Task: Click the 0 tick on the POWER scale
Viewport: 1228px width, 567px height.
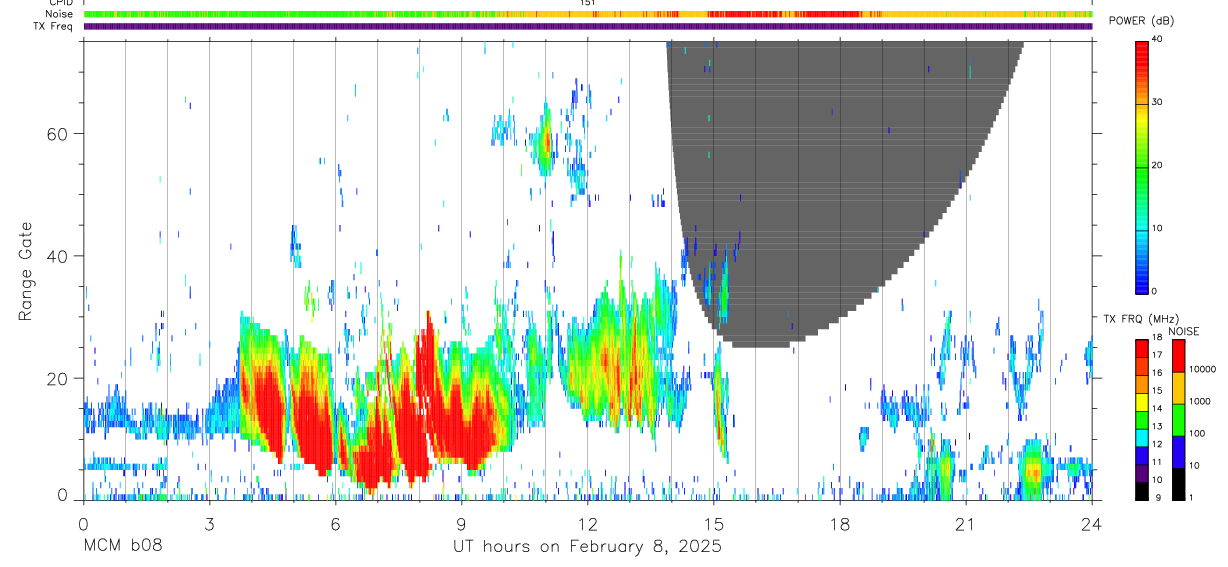Action: (1155, 291)
